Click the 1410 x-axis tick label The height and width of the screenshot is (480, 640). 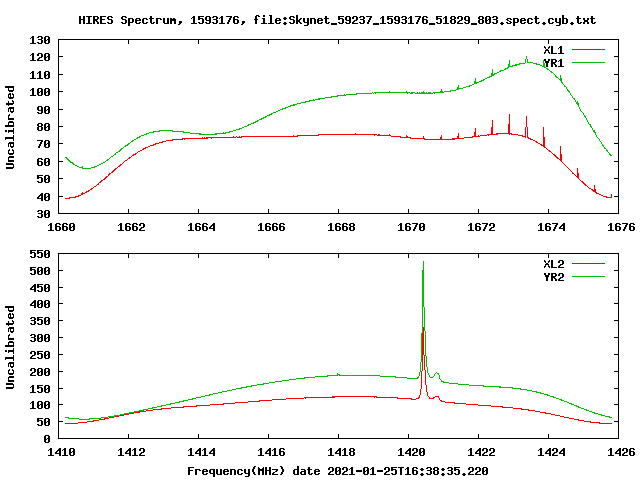[61, 452]
